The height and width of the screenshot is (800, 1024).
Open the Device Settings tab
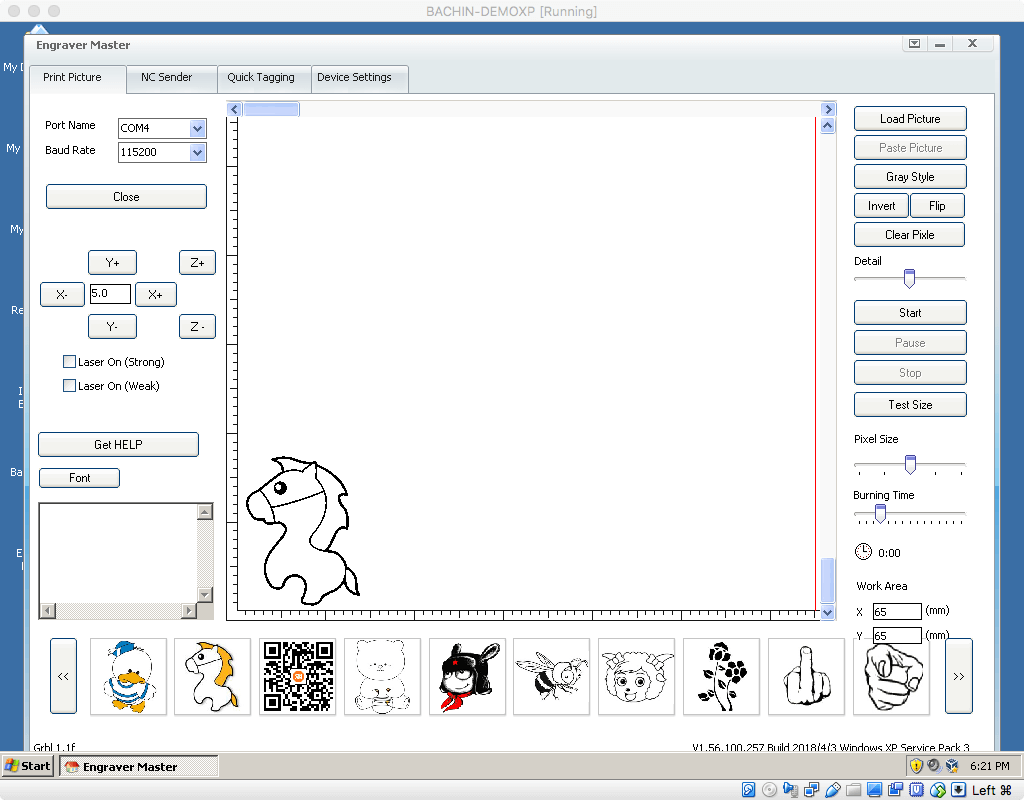tap(360, 78)
